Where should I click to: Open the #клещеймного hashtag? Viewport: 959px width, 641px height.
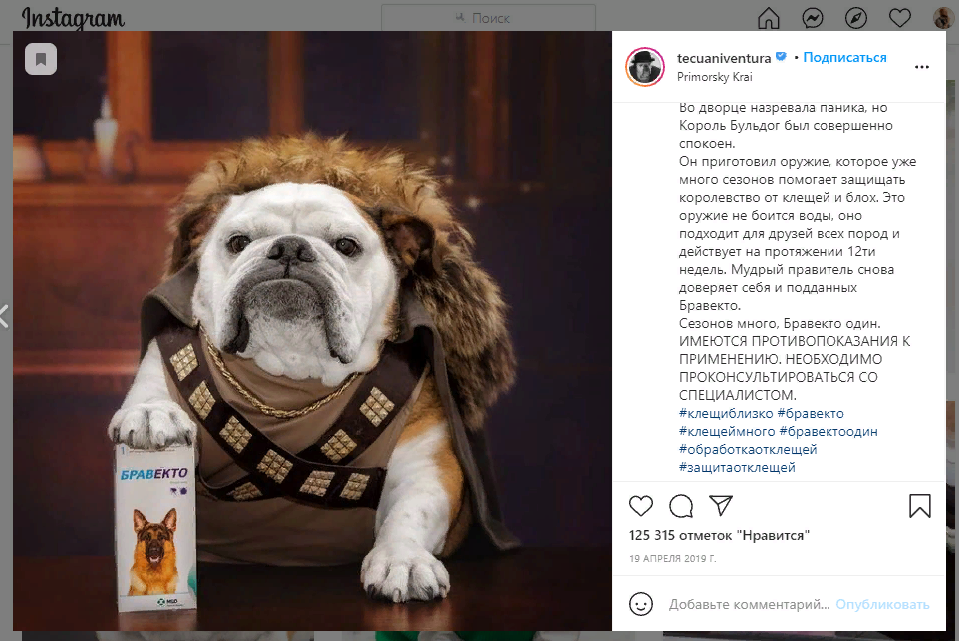727,431
